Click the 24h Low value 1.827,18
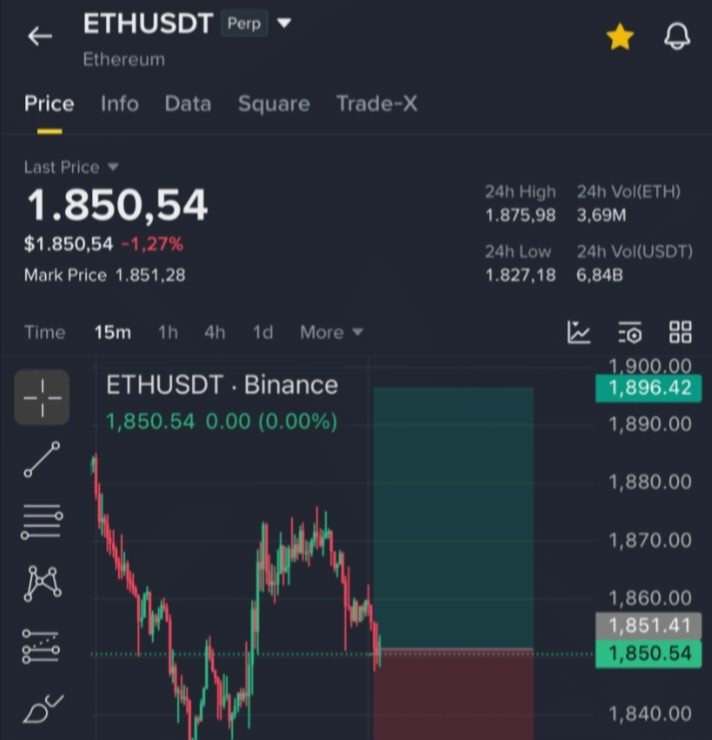The width and height of the screenshot is (712, 740). (520, 275)
